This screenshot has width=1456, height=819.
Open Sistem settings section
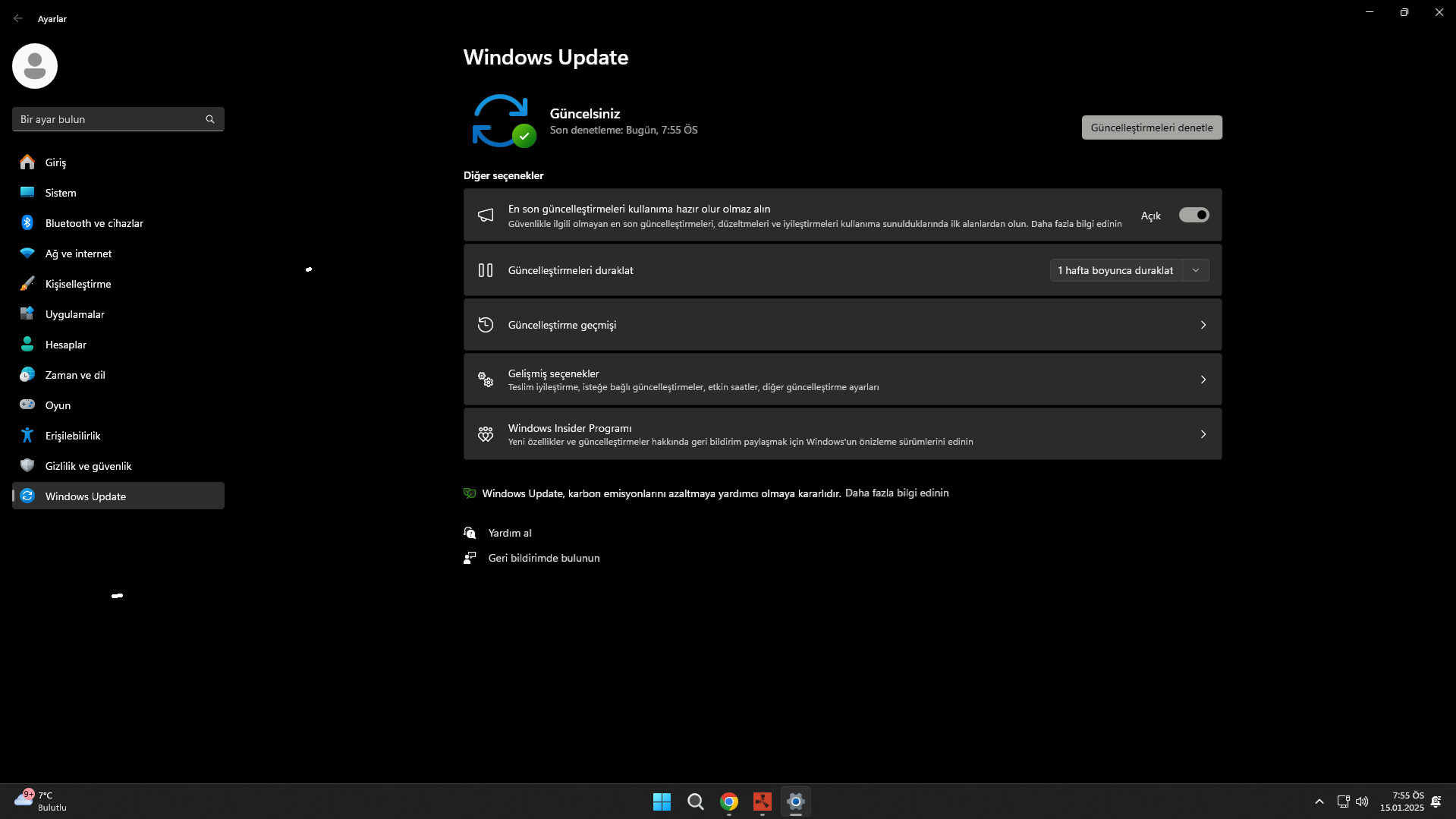click(118, 193)
